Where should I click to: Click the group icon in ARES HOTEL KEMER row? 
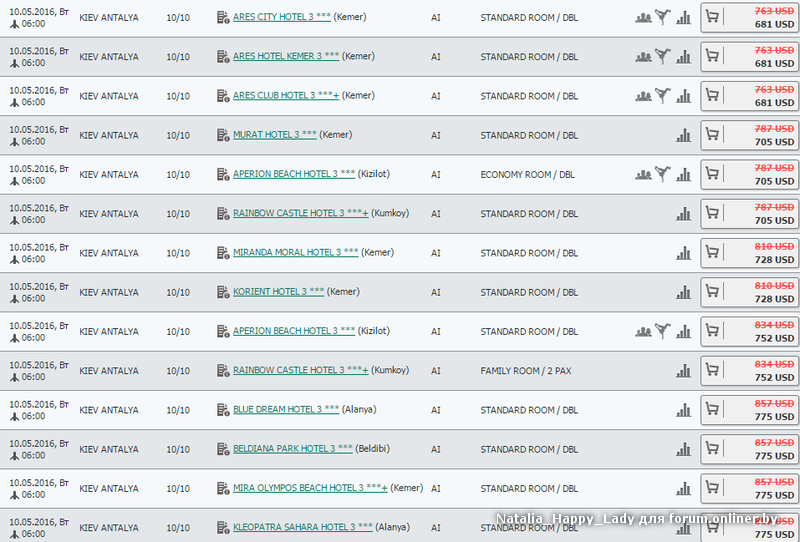pos(643,57)
